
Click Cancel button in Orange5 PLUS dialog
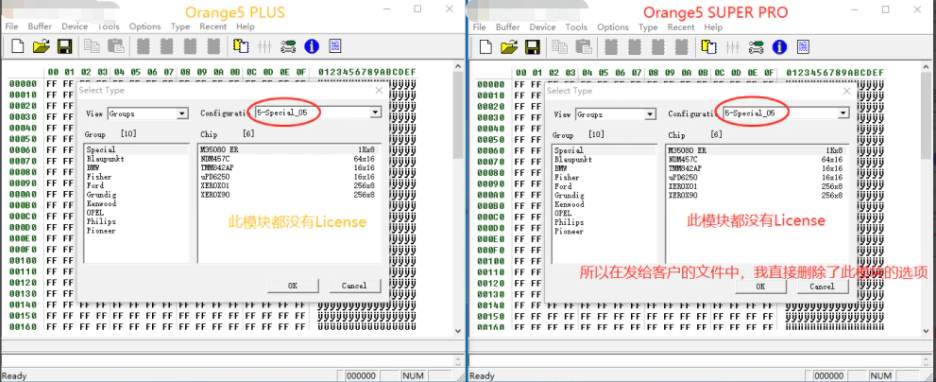click(355, 285)
